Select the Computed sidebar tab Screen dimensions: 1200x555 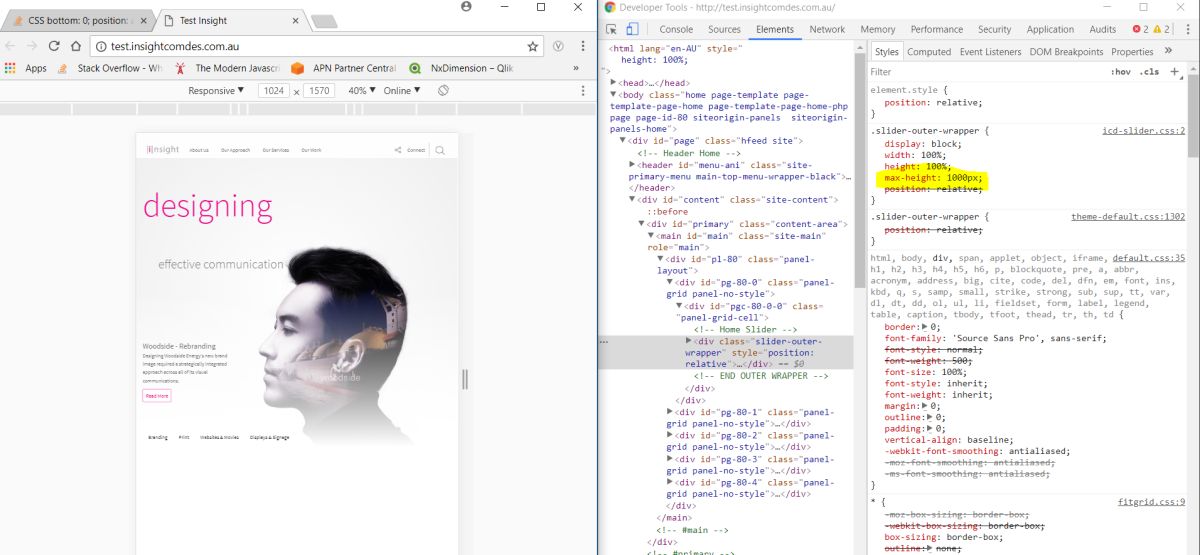[x=929, y=52]
